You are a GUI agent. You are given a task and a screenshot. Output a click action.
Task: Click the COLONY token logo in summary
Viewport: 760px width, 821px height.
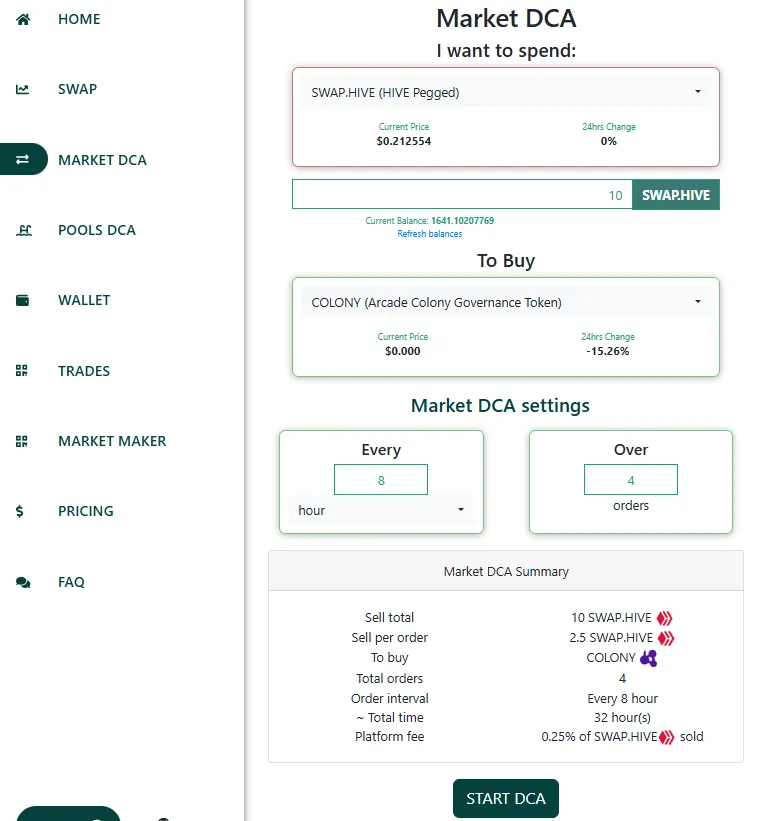(x=648, y=658)
